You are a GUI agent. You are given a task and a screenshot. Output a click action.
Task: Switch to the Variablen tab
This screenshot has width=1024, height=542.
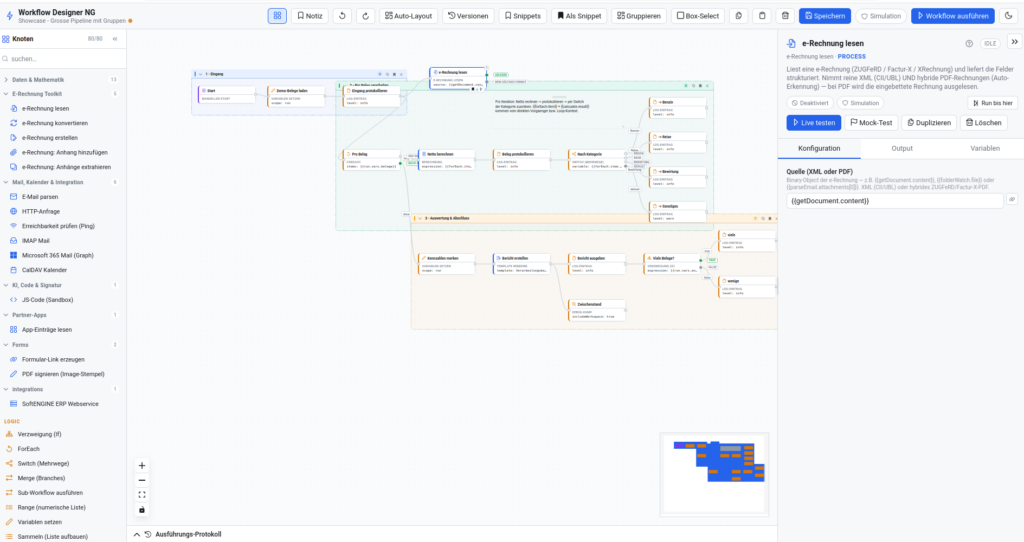coord(984,148)
